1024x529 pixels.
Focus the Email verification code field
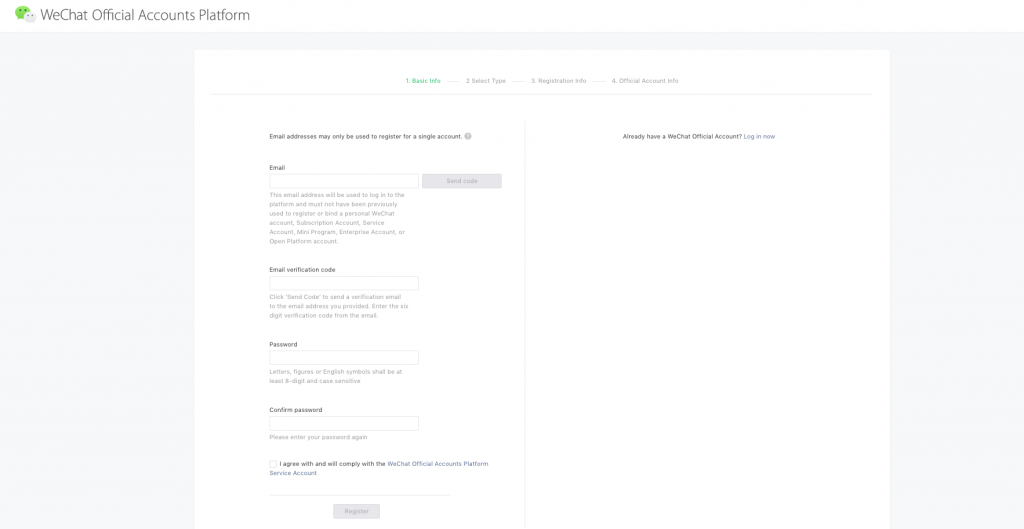[x=344, y=283]
